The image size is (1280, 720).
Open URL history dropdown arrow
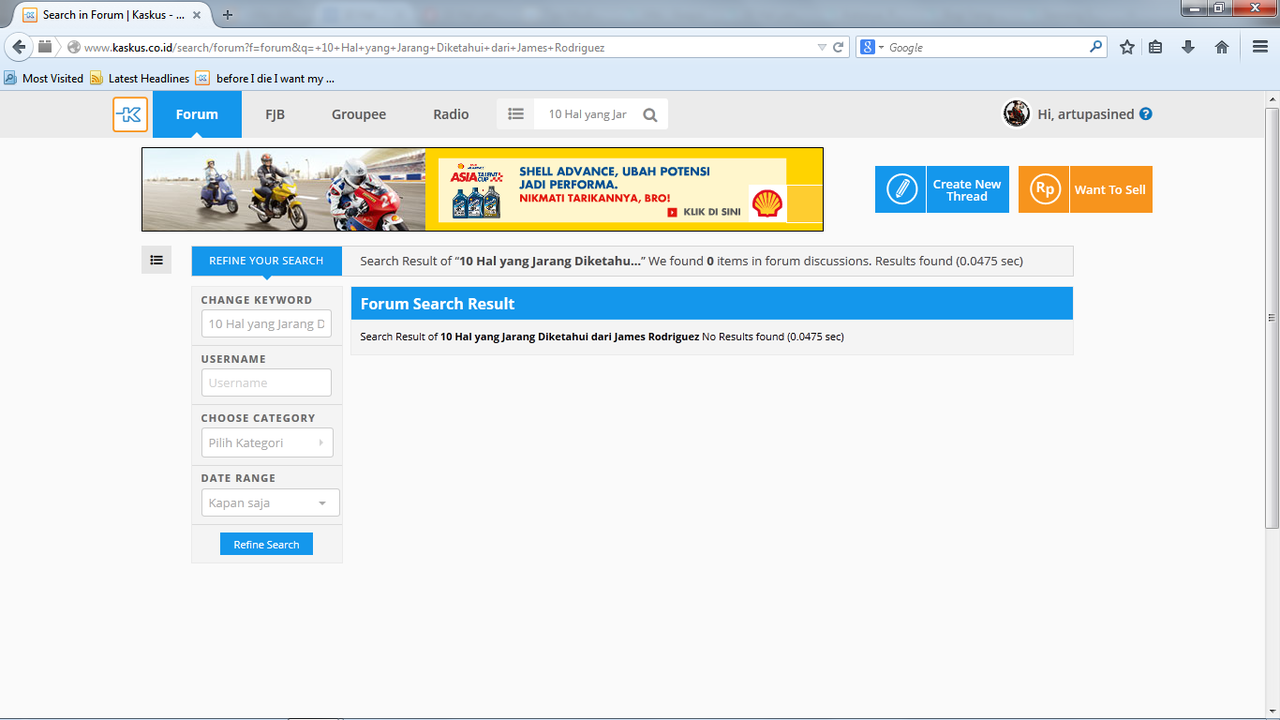[822, 47]
